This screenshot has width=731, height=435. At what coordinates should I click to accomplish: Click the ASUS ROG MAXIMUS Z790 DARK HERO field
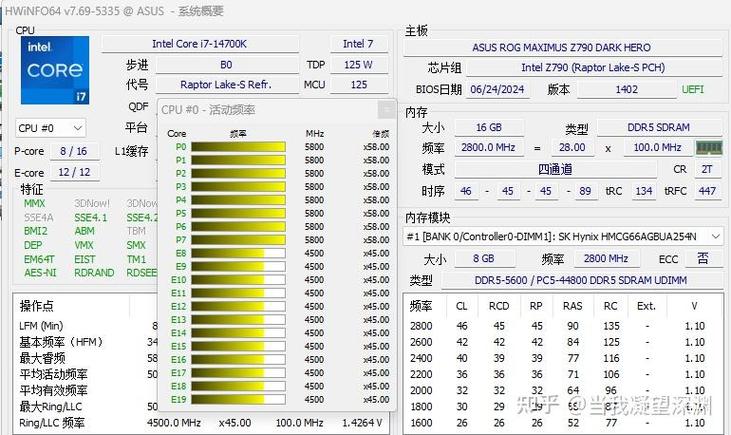(561, 48)
